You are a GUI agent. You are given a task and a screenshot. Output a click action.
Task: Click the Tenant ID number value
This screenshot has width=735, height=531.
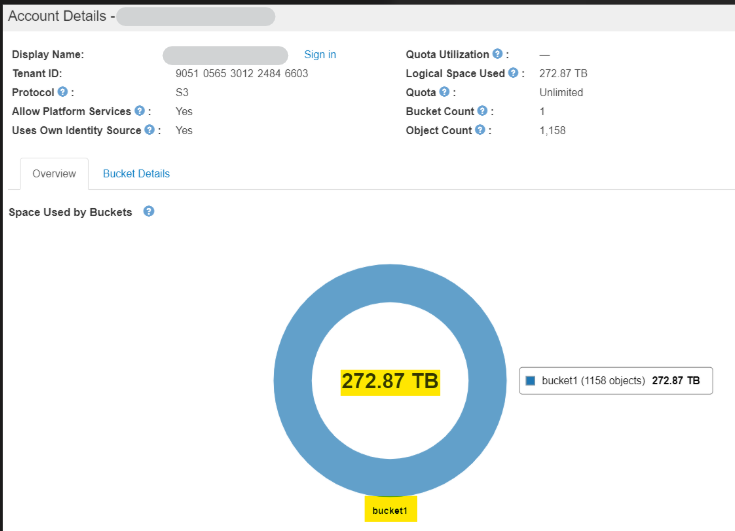(242, 73)
